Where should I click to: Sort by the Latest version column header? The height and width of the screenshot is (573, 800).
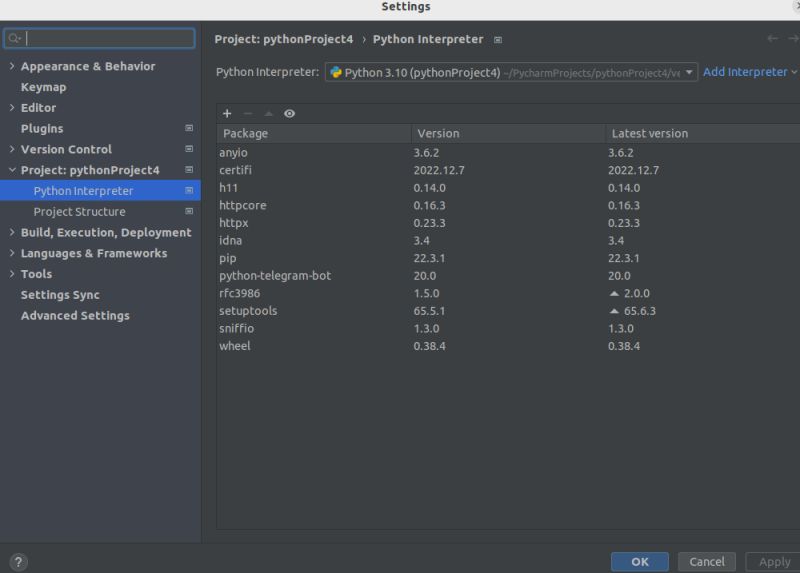pyautogui.click(x=703, y=134)
